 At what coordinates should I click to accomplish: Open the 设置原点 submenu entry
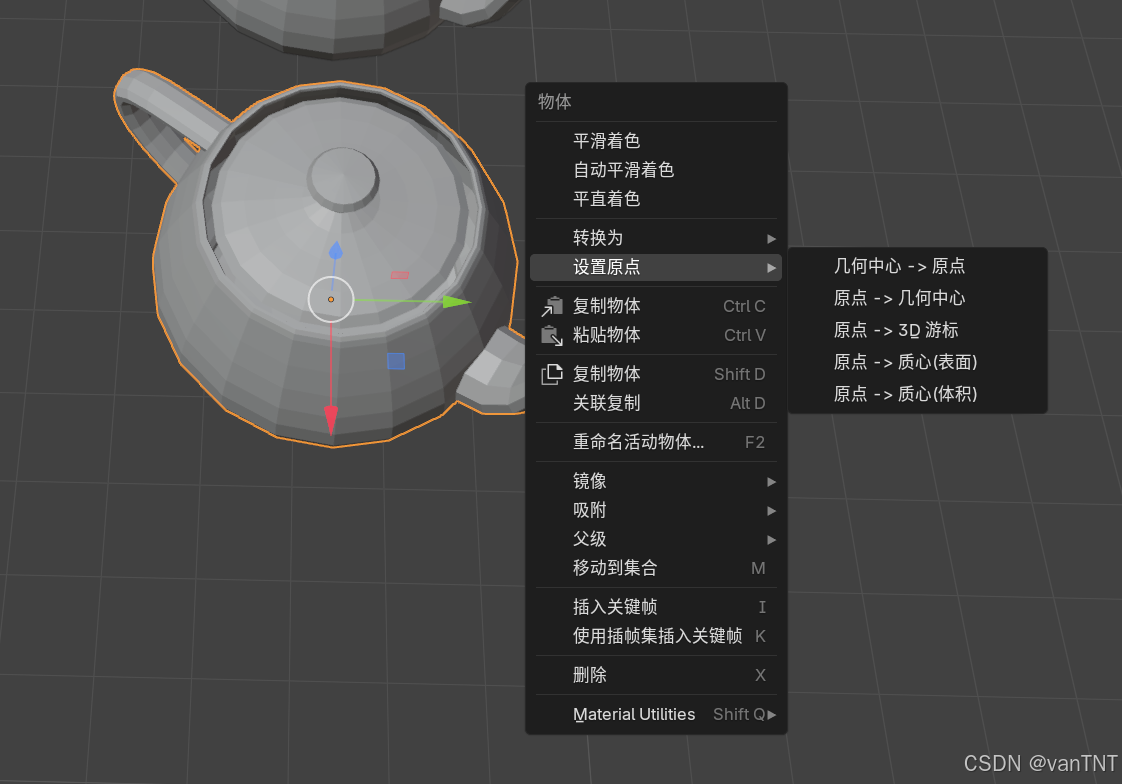655,268
